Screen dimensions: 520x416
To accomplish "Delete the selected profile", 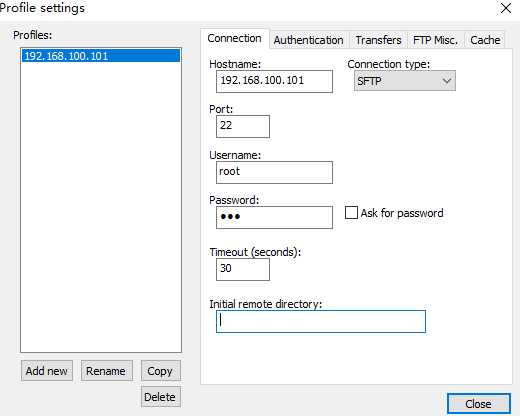I will pos(161,397).
